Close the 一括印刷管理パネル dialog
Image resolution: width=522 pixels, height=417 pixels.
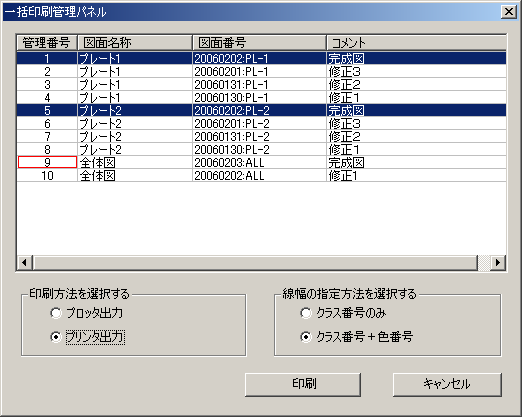509,12
